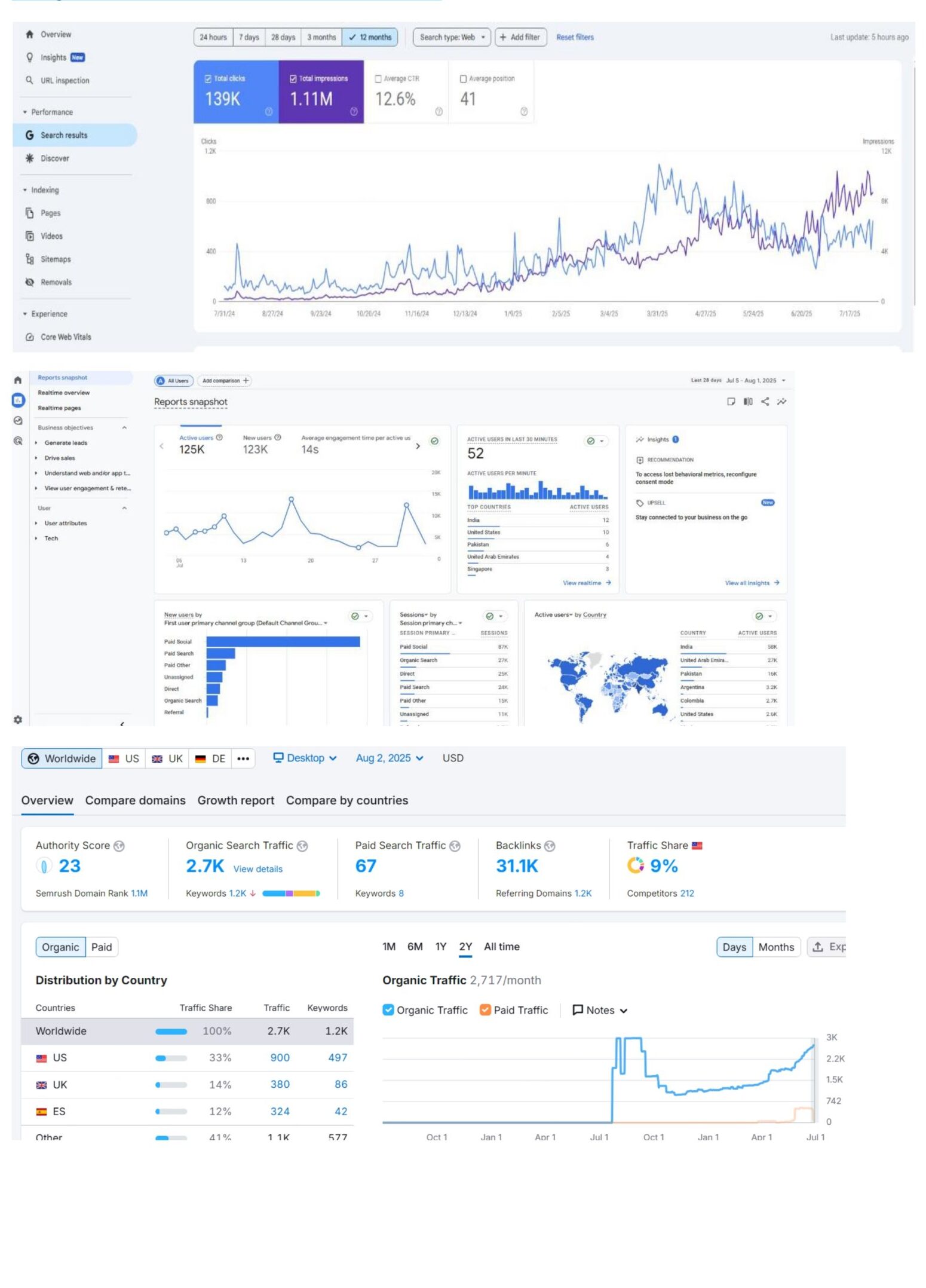The height and width of the screenshot is (1288, 926).
Task: Open the Insights lightbulb icon
Action: coord(29,57)
